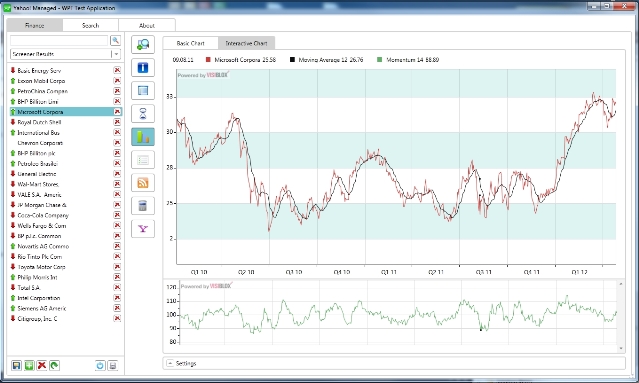
Task: Open the RSS feed tool
Action: coord(143,183)
